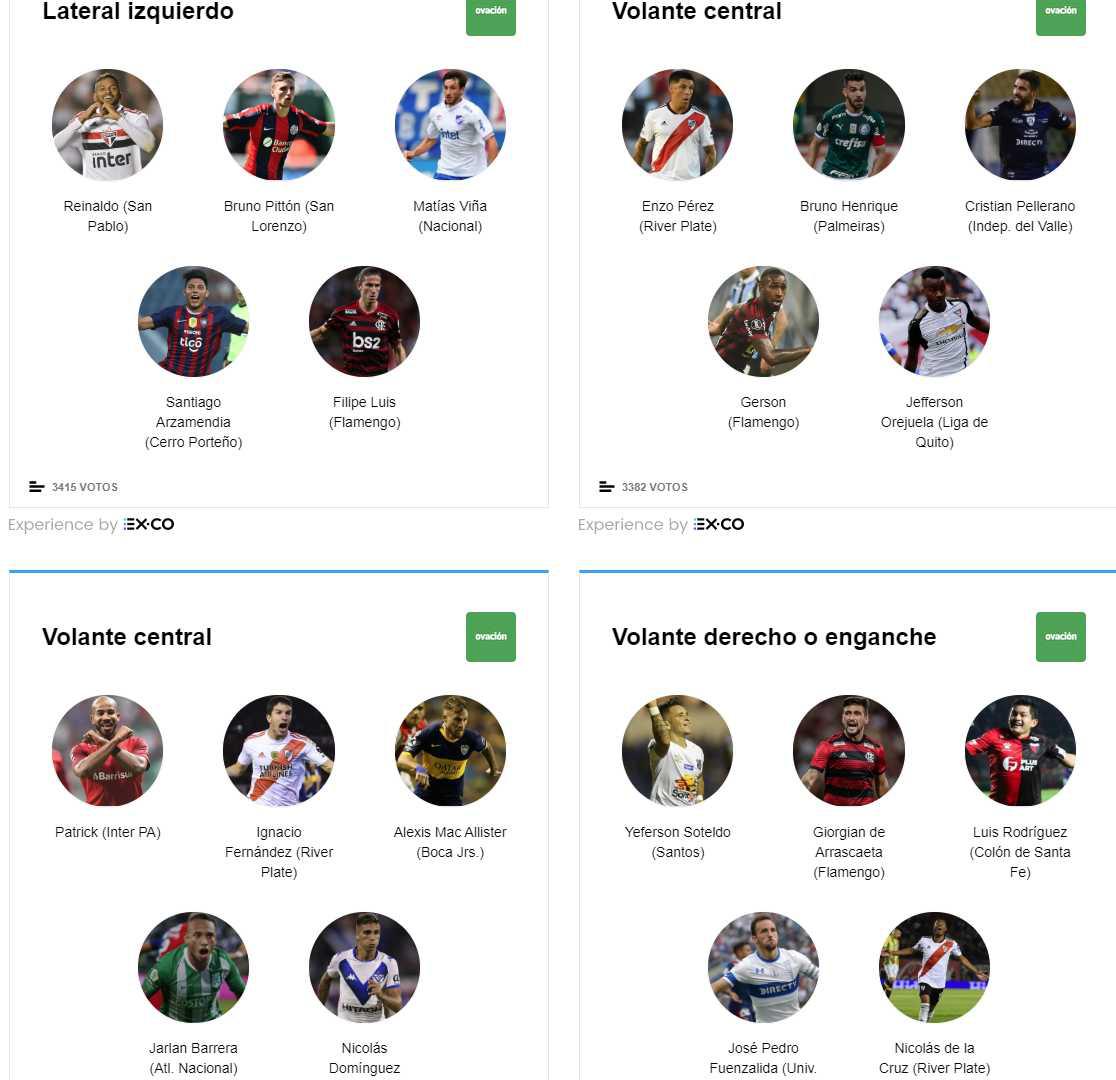Open the EX.CO logo under top Volante central
1116x1080 pixels.
pos(719,525)
